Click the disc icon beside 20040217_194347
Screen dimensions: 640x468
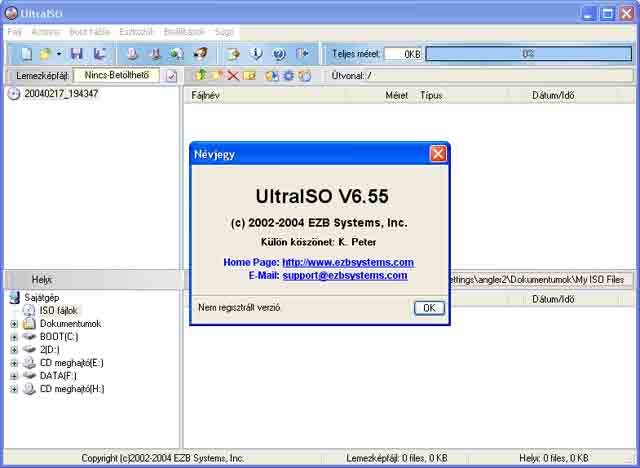point(13,94)
